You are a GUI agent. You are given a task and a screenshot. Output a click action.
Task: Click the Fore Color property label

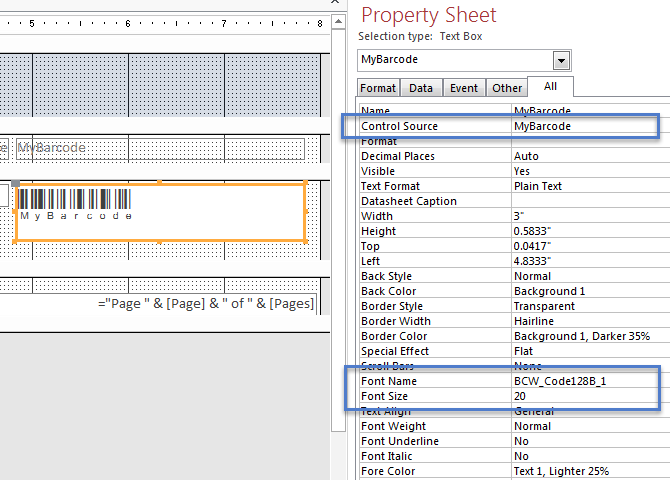click(x=388, y=471)
